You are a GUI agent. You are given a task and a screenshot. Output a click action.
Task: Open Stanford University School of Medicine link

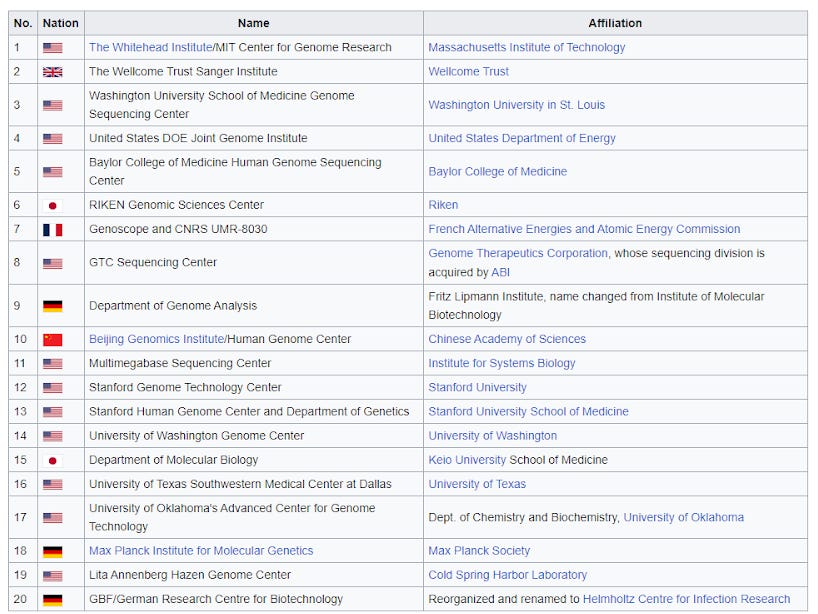click(x=528, y=412)
